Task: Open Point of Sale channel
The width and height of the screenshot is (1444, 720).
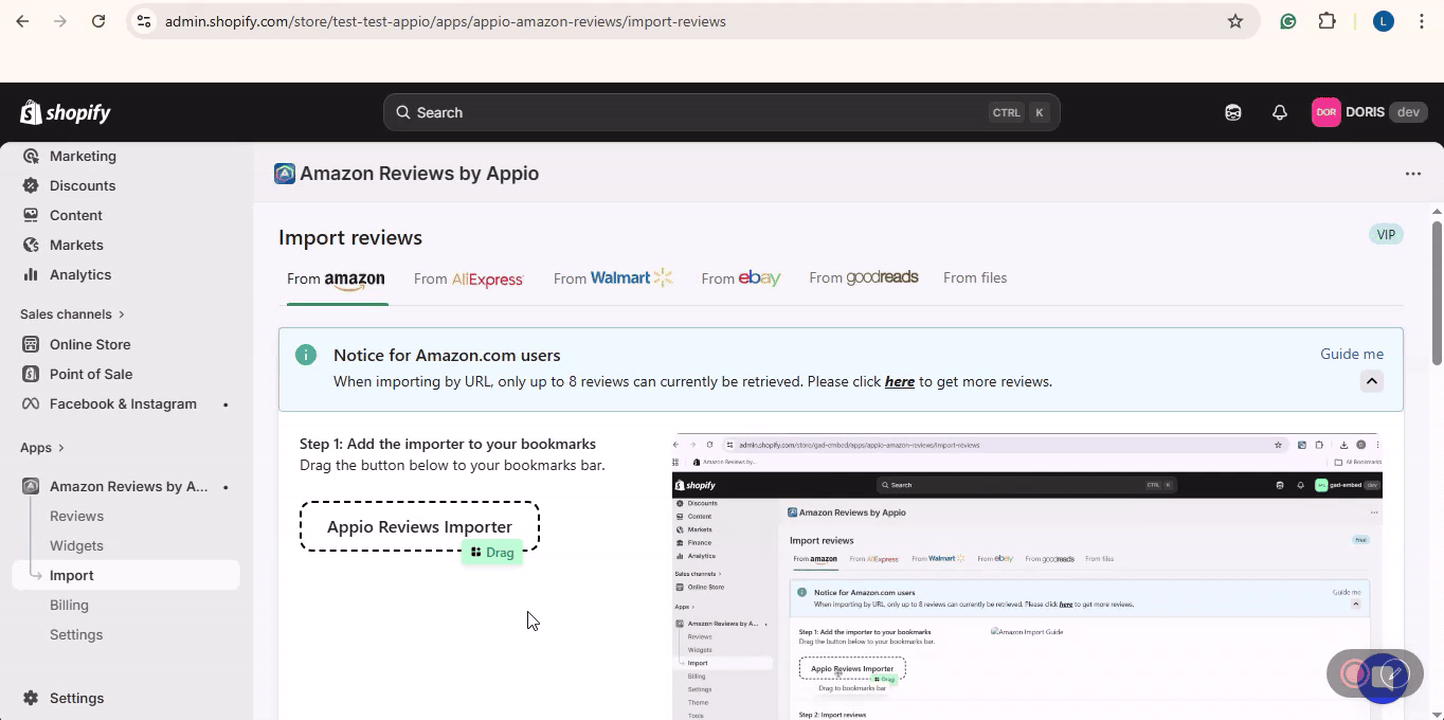Action: coord(91,374)
